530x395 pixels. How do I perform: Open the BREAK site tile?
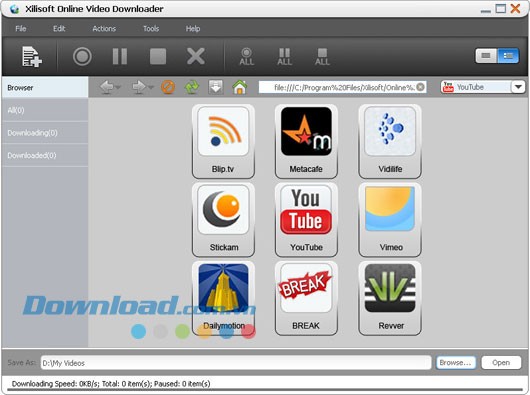click(306, 298)
